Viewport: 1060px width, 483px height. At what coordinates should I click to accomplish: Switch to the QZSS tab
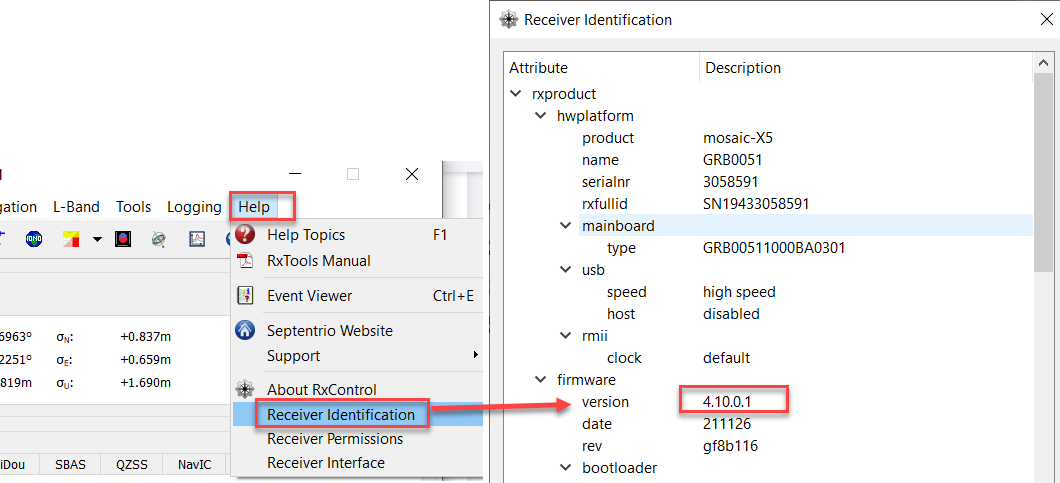click(x=131, y=465)
